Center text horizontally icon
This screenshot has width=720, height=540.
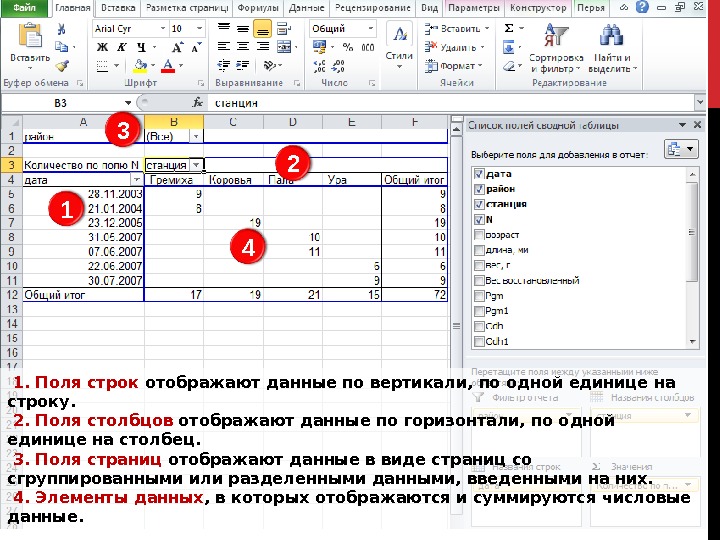pyautogui.click(x=243, y=47)
